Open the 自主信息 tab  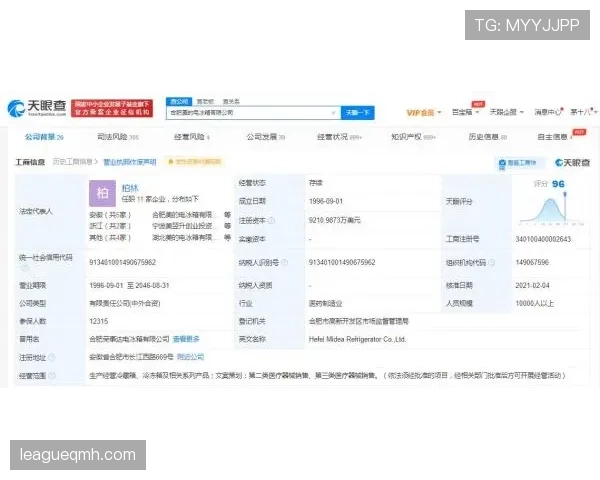pos(554,137)
